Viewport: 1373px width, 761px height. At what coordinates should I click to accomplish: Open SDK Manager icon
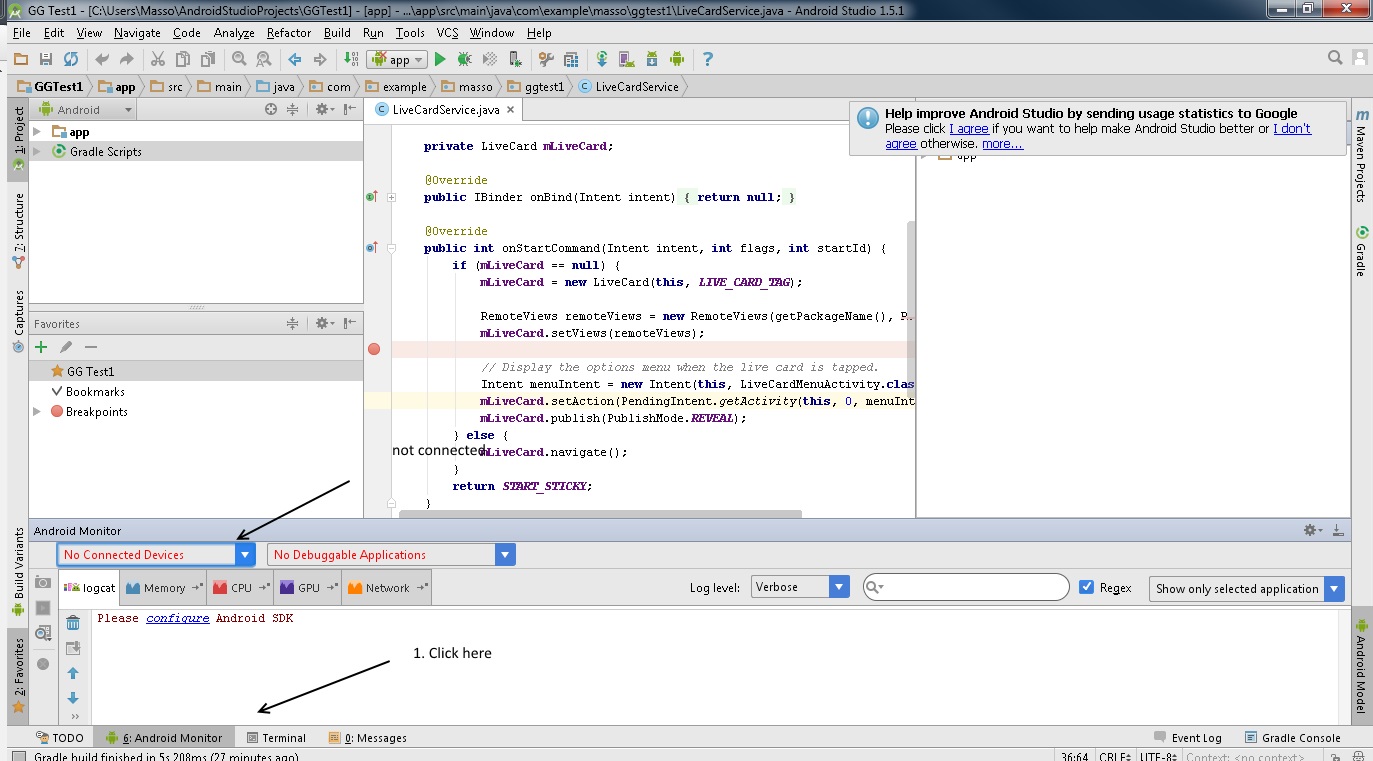click(652, 60)
